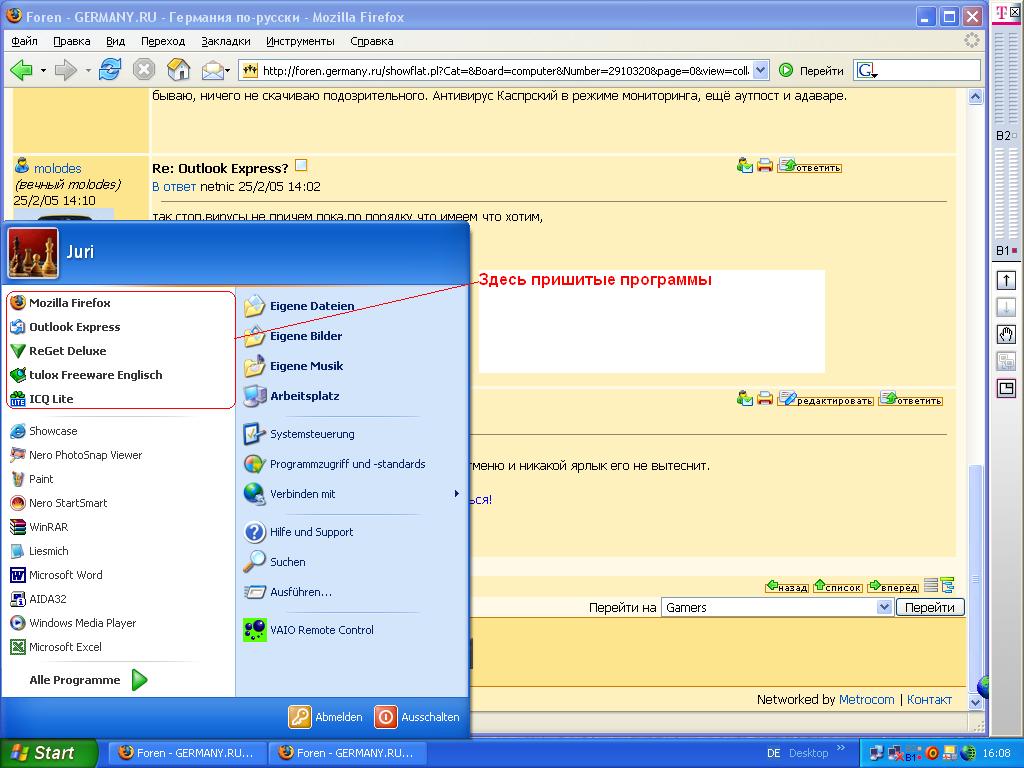Click the Abmelden log off button

coord(326,717)
